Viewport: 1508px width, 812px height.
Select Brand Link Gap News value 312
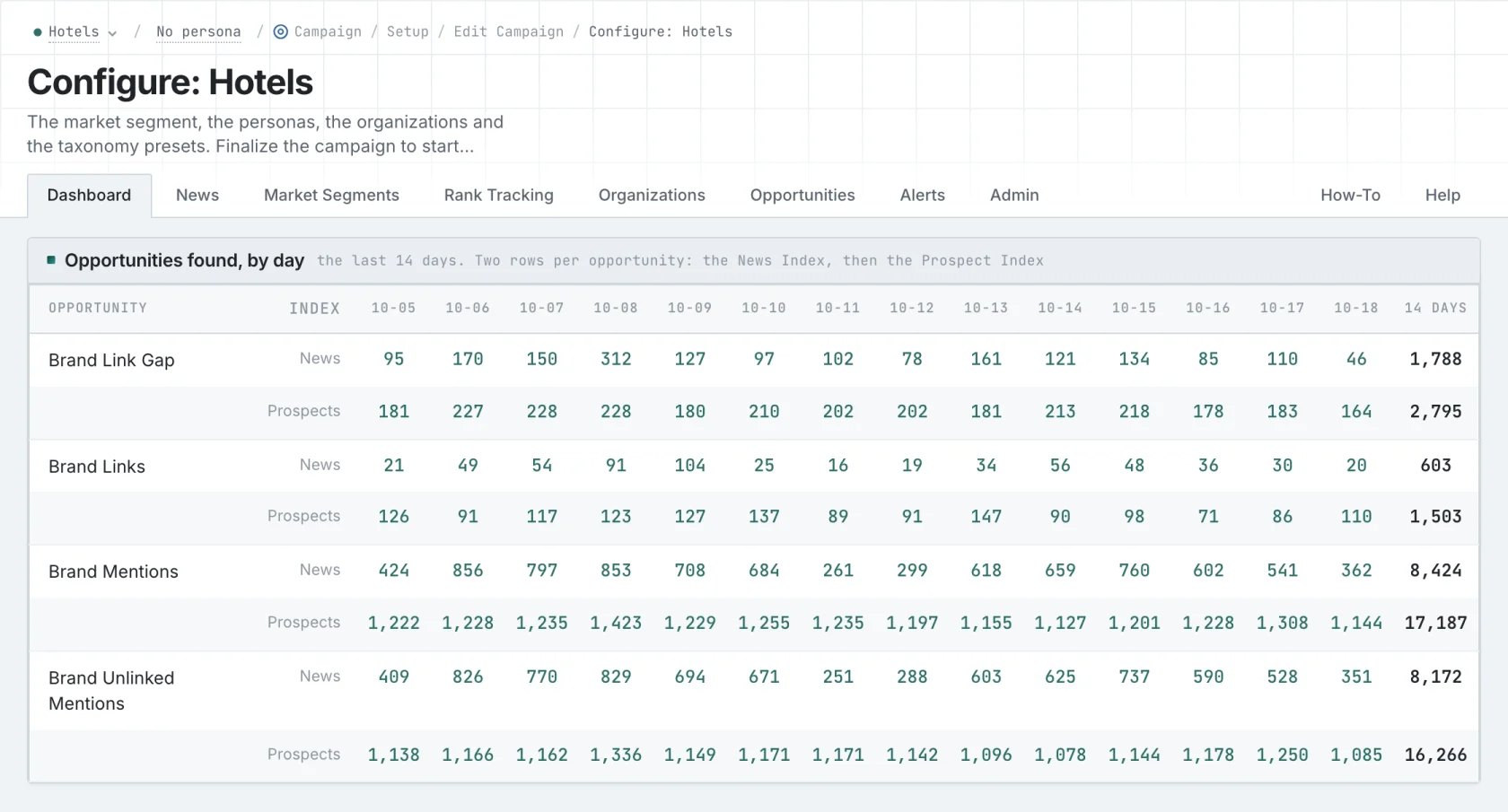(x=616, y=359)
